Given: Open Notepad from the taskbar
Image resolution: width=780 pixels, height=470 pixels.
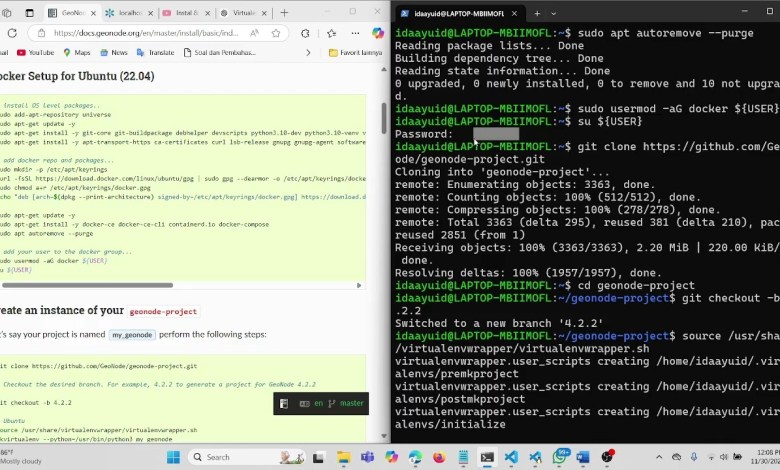Looking at the screenshot, I should pos(463,457).
